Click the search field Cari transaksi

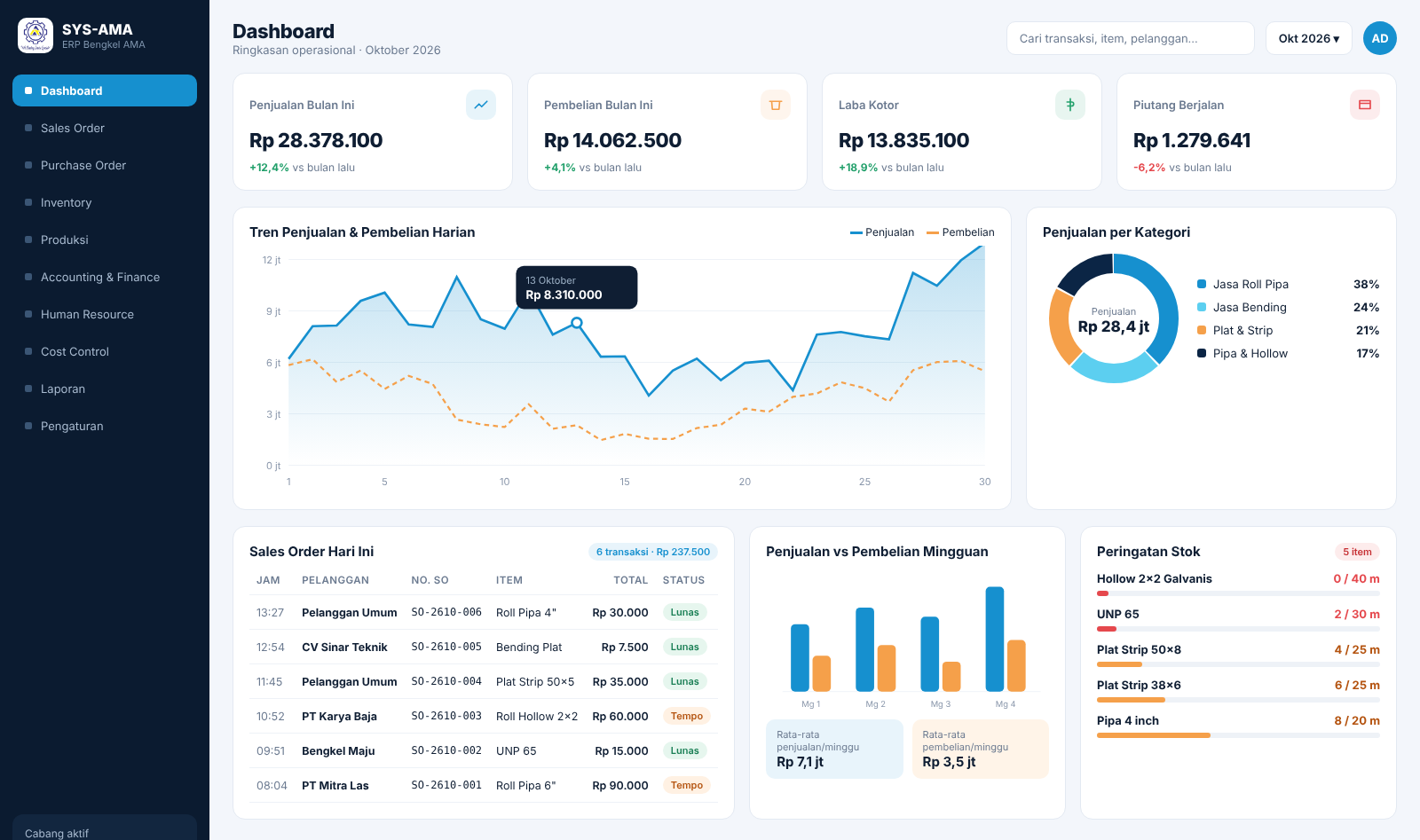[1131, 38]
